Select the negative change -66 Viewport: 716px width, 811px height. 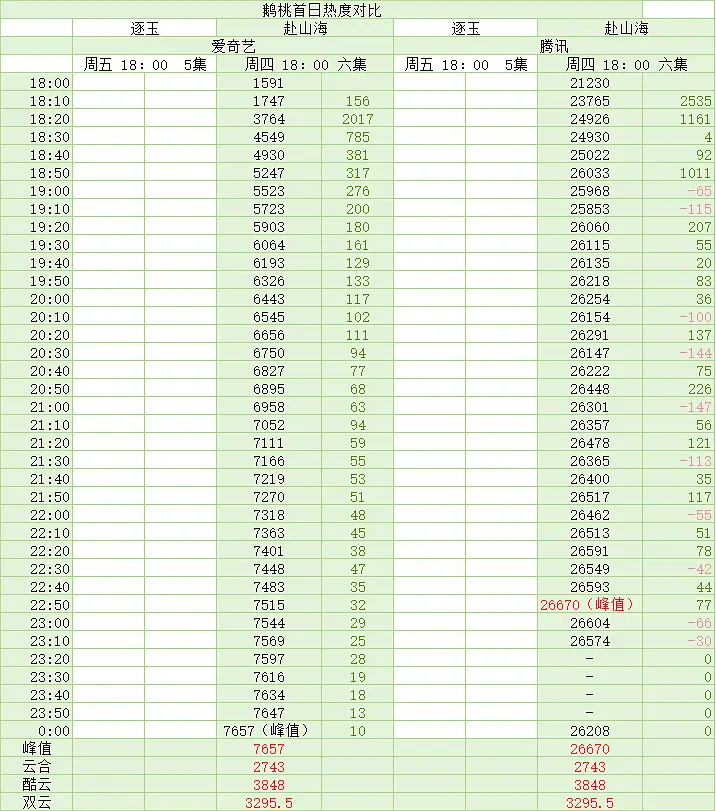coord(699,623)
